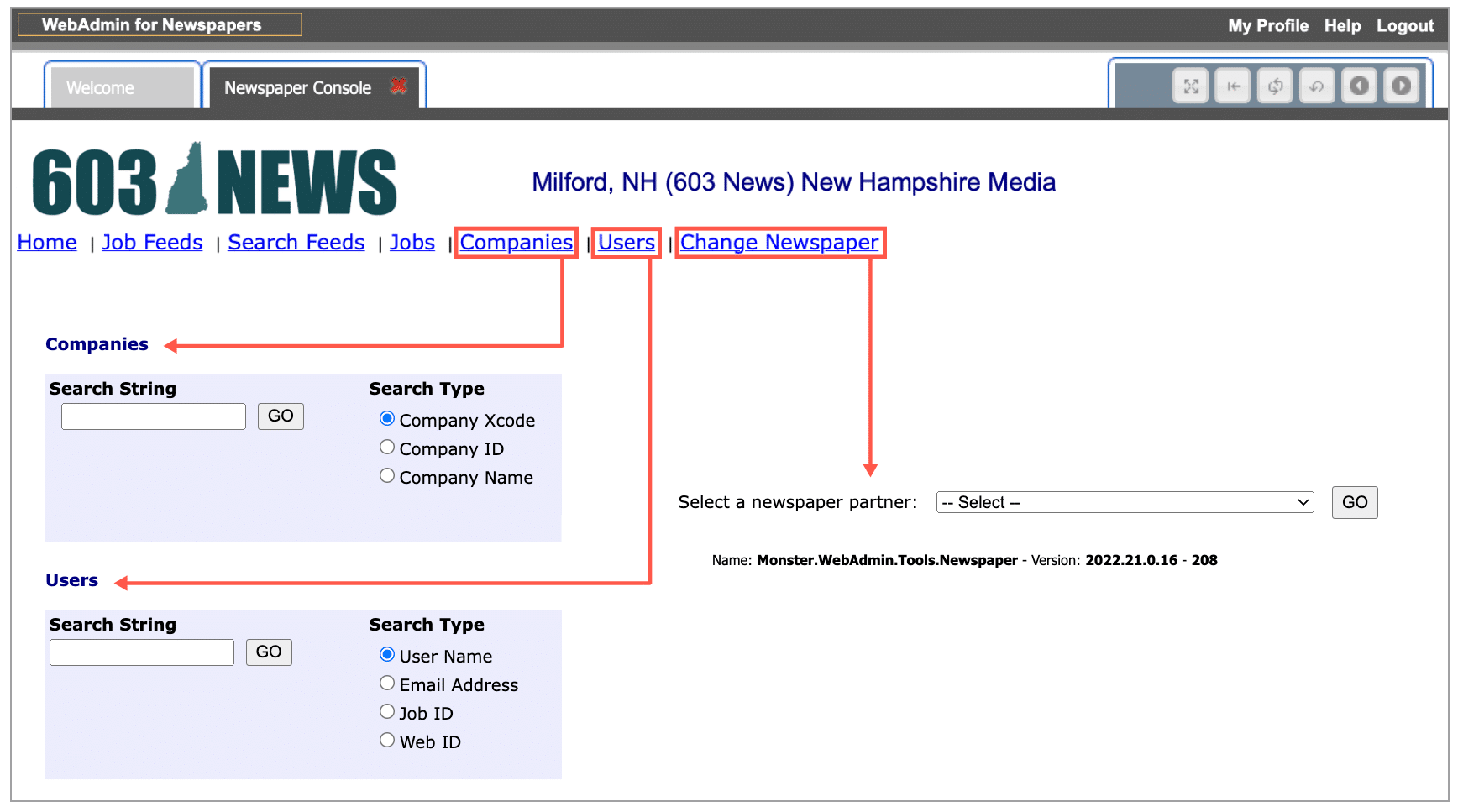Click the round back arrow icon
This screenshot has height=812, width=1458.
(1359, 86)
